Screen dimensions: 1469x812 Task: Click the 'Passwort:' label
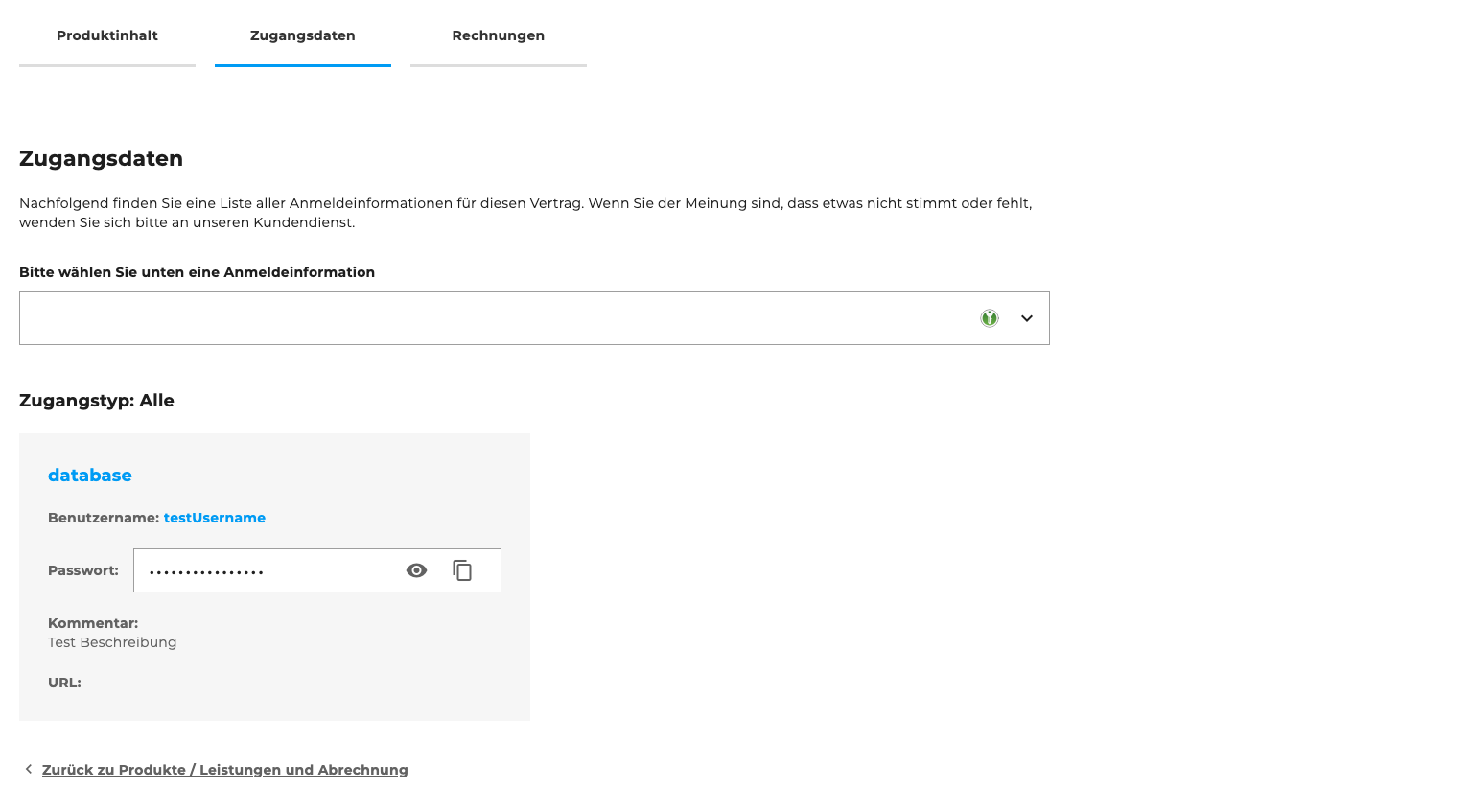(83, 570)
